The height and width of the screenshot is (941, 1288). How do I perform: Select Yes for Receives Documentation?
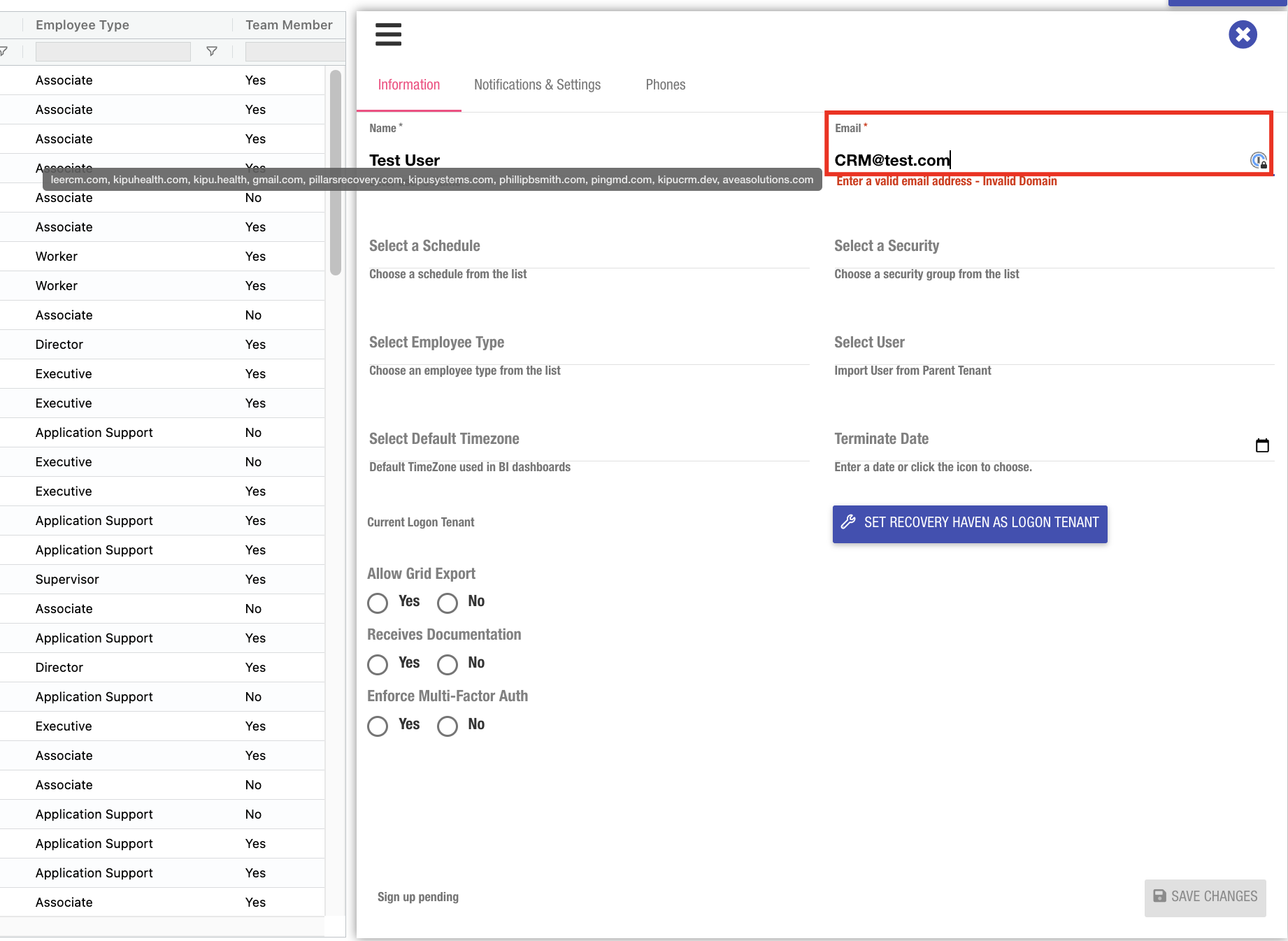pos(378,664)
